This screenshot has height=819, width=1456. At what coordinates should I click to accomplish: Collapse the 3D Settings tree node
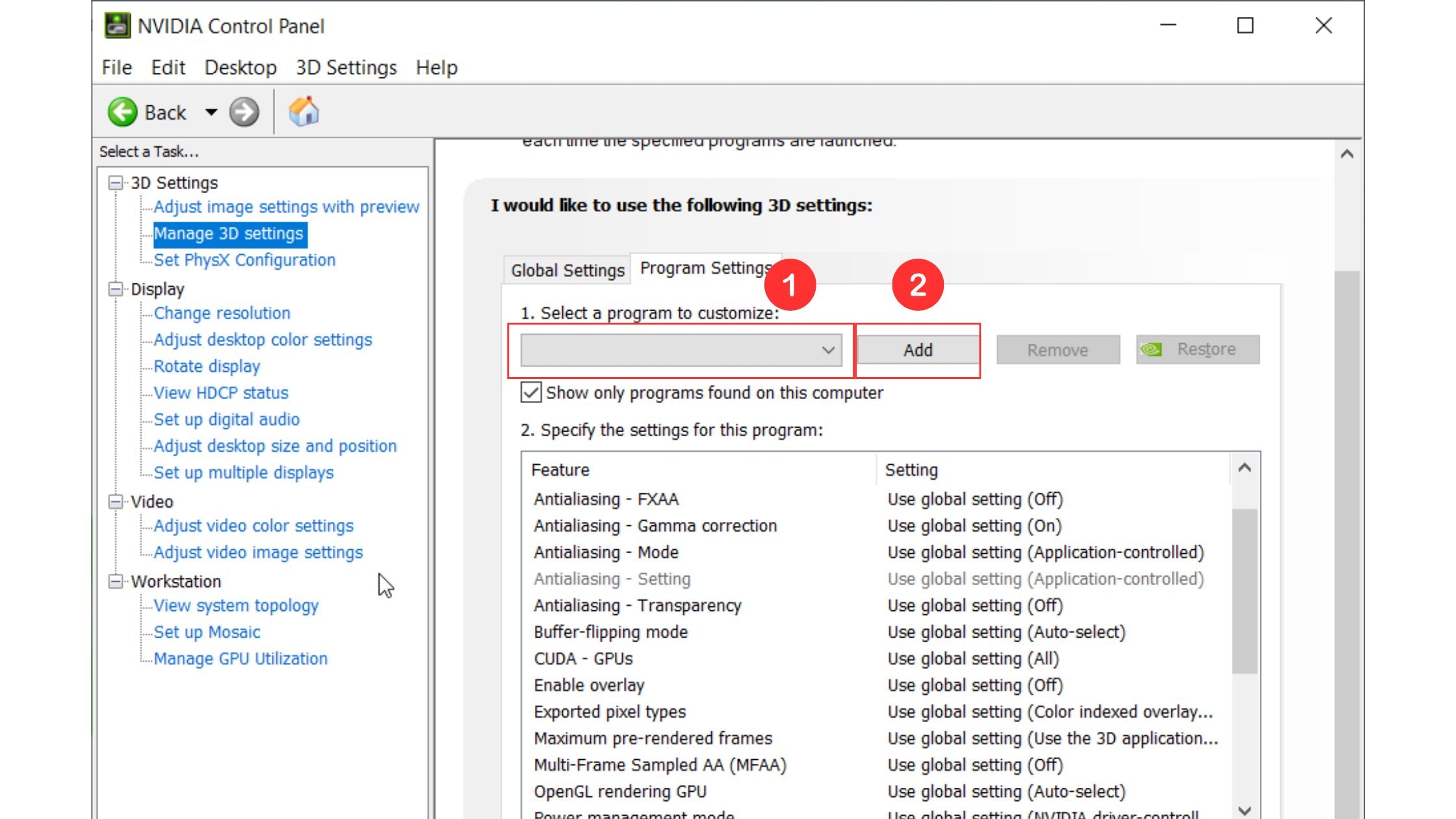coord(116,183)
